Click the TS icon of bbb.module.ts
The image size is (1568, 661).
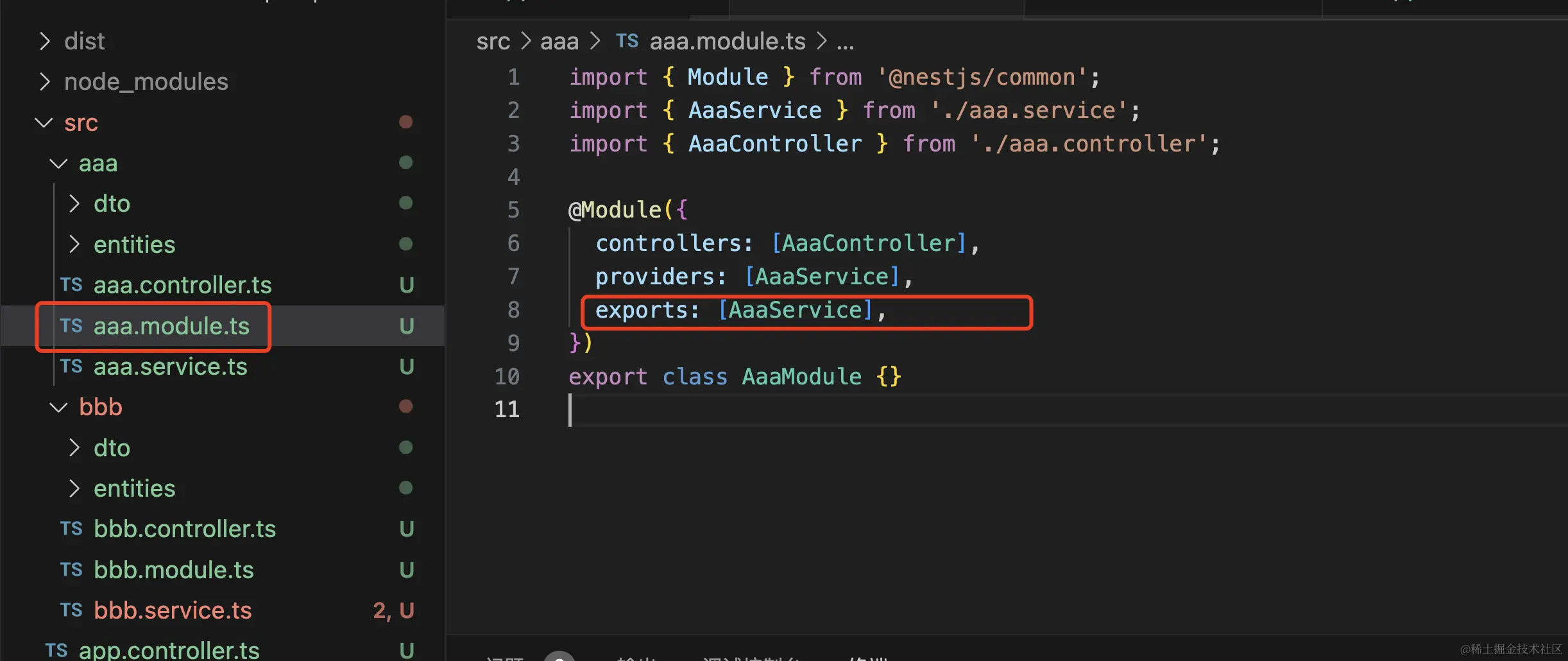click(71, 570)
